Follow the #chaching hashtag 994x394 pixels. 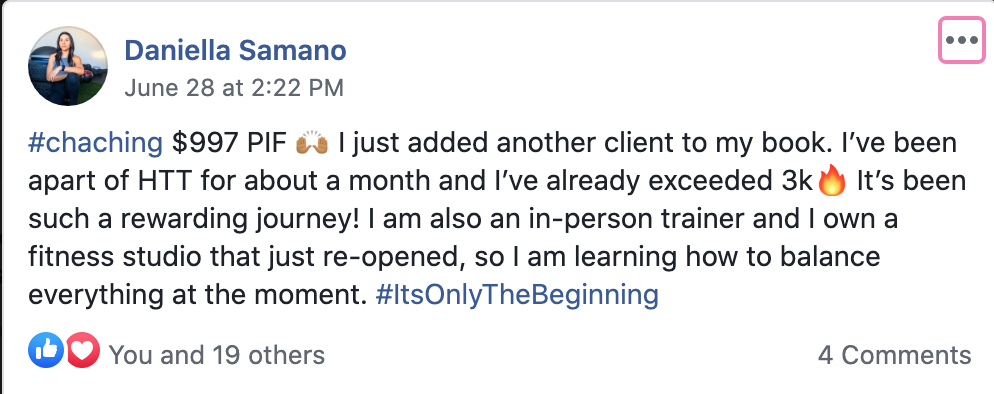click(x=96, y=144)
